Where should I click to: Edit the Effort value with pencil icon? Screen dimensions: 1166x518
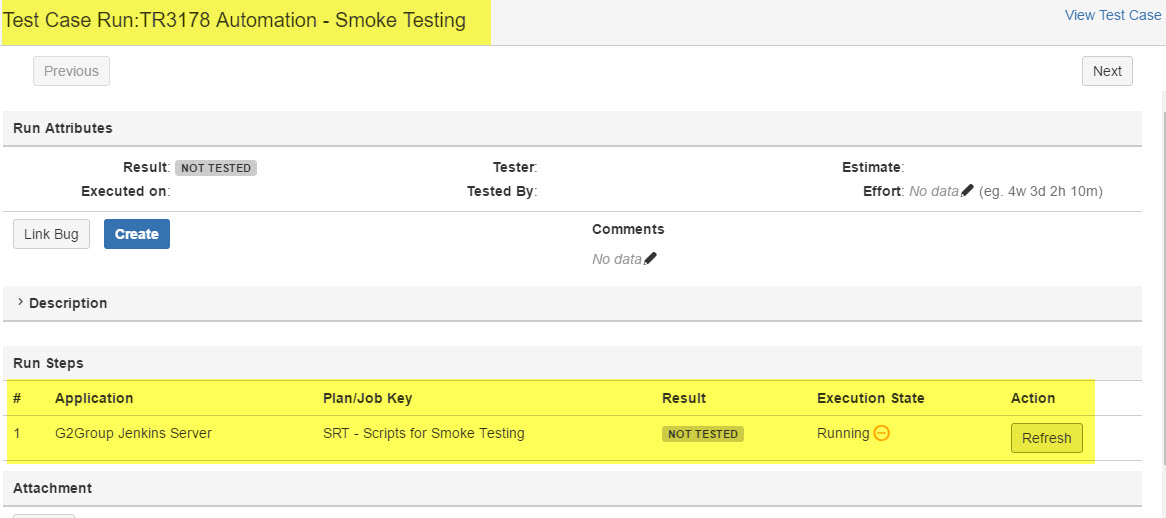(x=967, y=191)
